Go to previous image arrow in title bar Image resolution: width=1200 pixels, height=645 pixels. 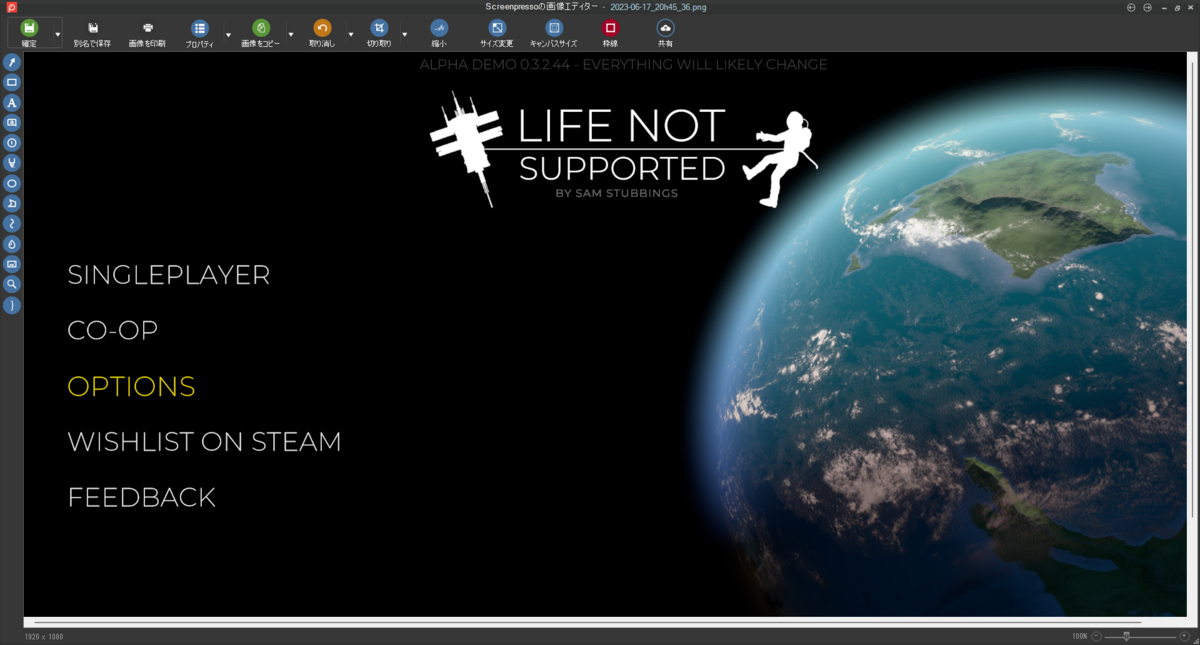pos(1131,7)
